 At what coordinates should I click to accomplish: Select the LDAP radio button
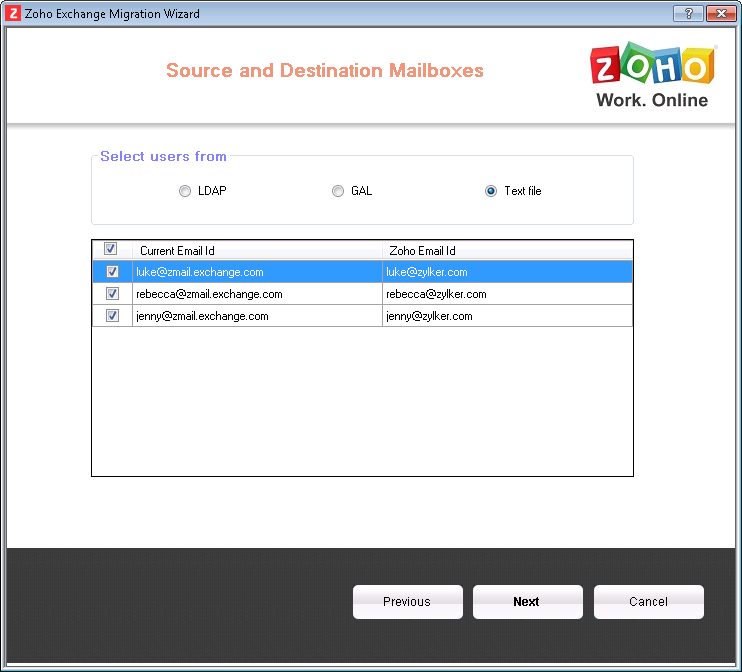(185, 191)
